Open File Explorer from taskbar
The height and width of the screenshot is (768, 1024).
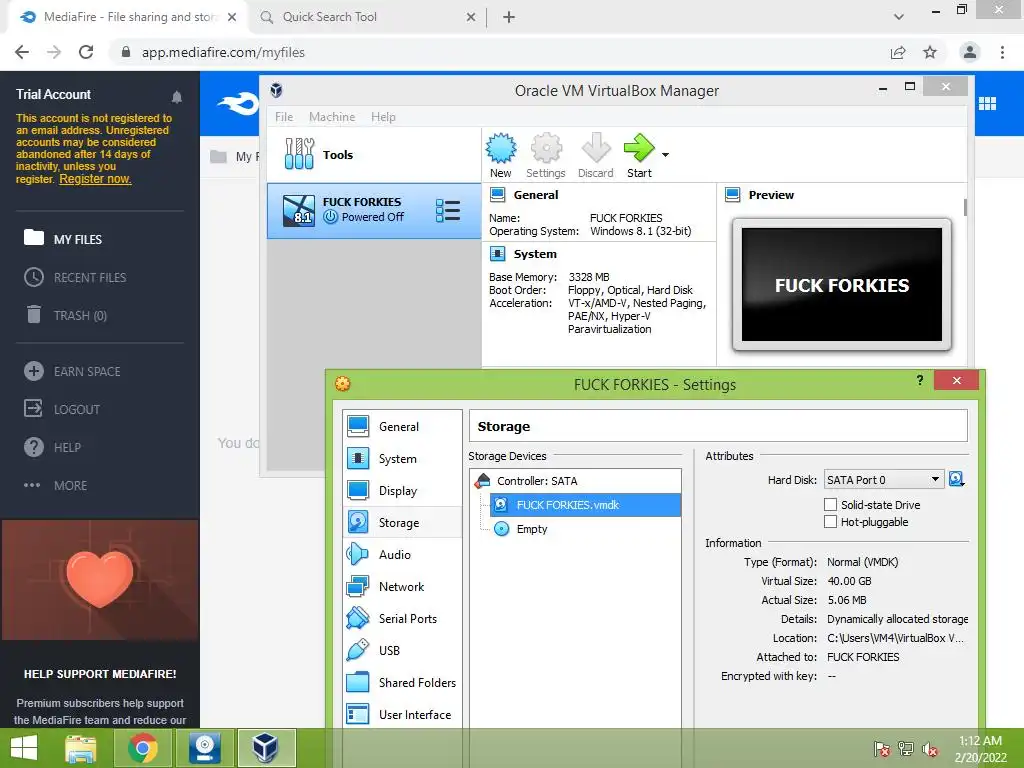tap(80, 748)
